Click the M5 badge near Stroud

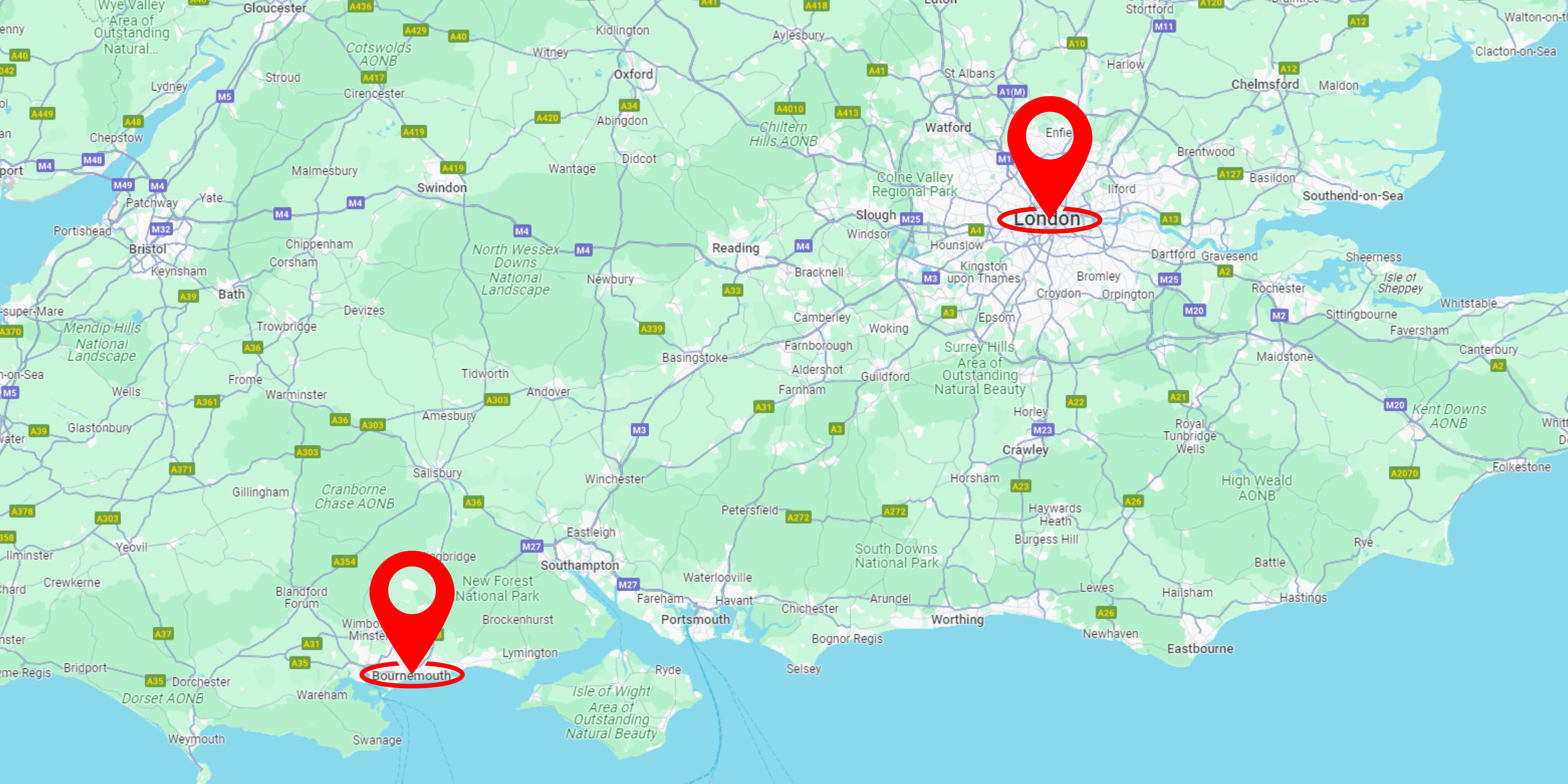tap(225, 96)
